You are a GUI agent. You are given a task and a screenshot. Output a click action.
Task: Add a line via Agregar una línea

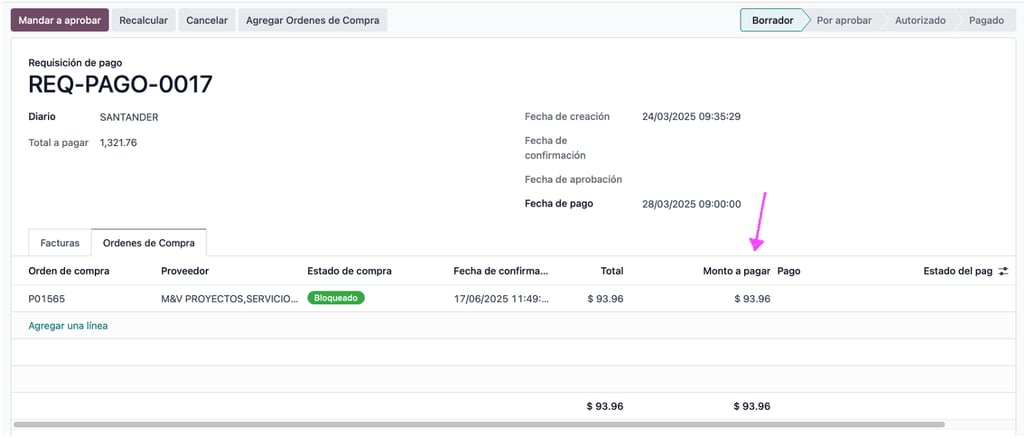click(68, 325)
